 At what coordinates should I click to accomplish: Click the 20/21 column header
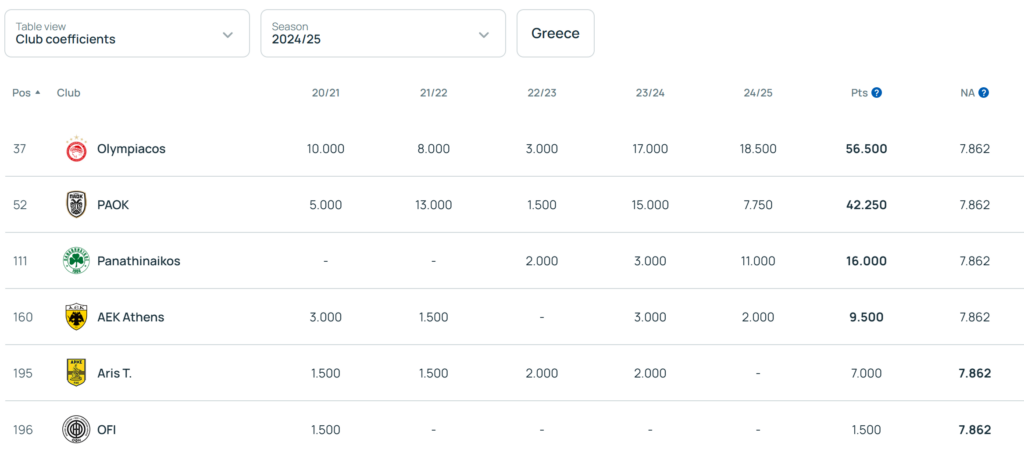pyautogui.click(x=326, y=93)
